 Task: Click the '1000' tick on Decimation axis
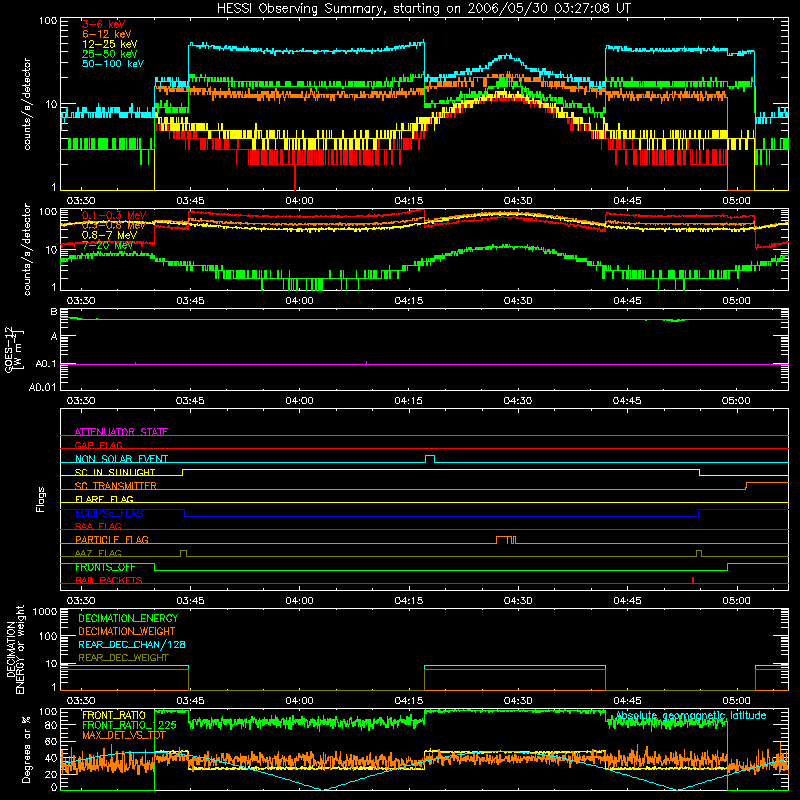point(45,611)
